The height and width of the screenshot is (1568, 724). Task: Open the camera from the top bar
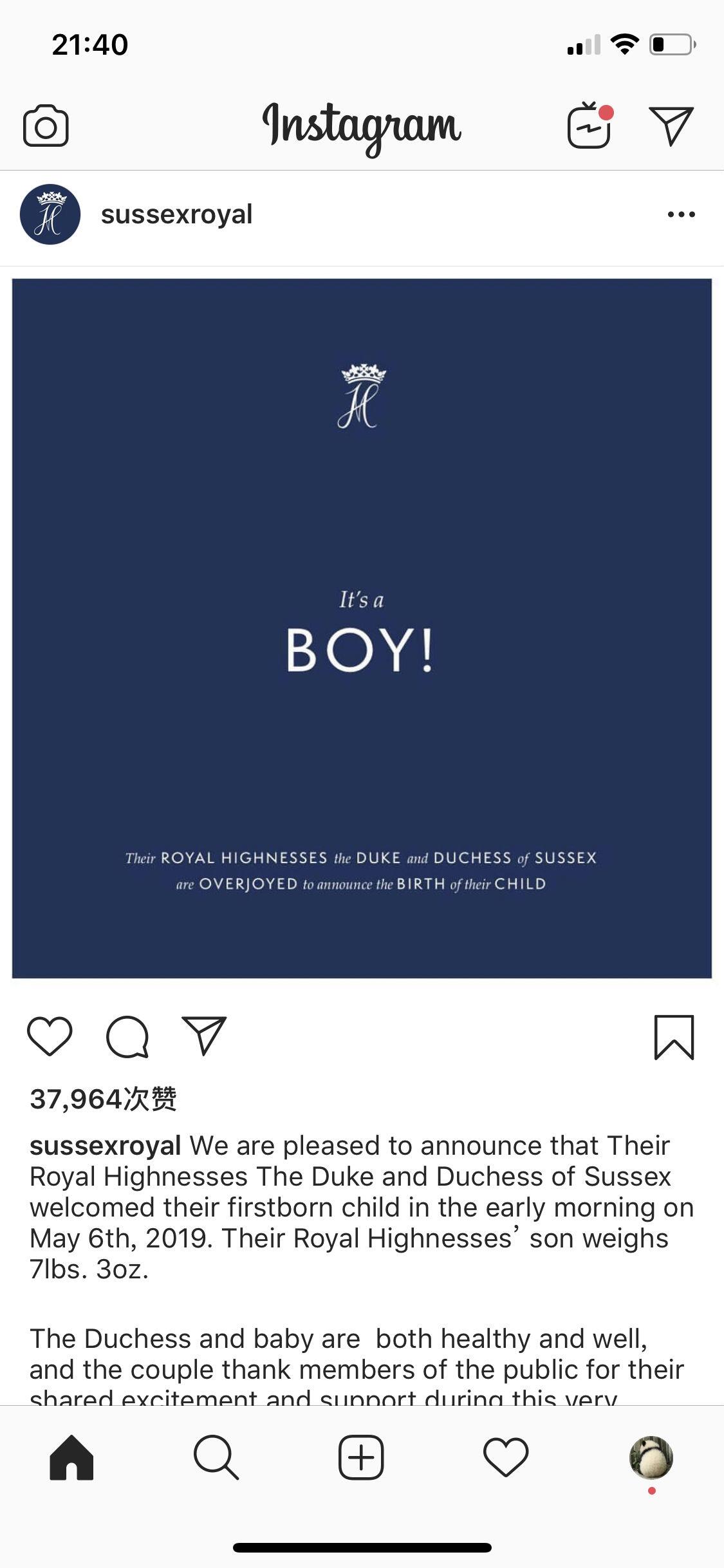50,126
